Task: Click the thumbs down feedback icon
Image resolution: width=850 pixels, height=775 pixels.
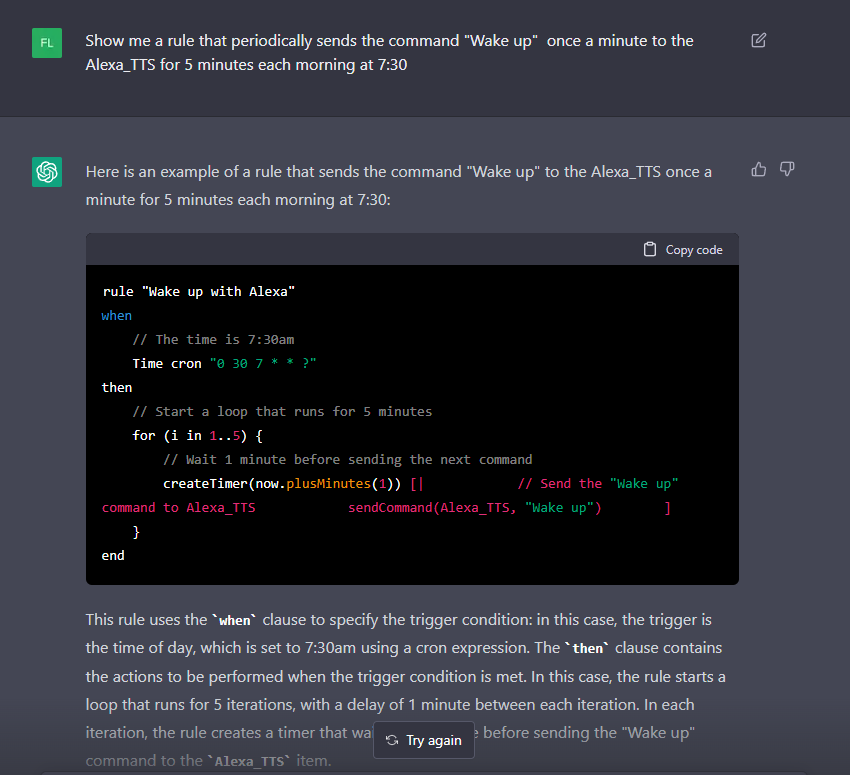Action: point(787,170)
